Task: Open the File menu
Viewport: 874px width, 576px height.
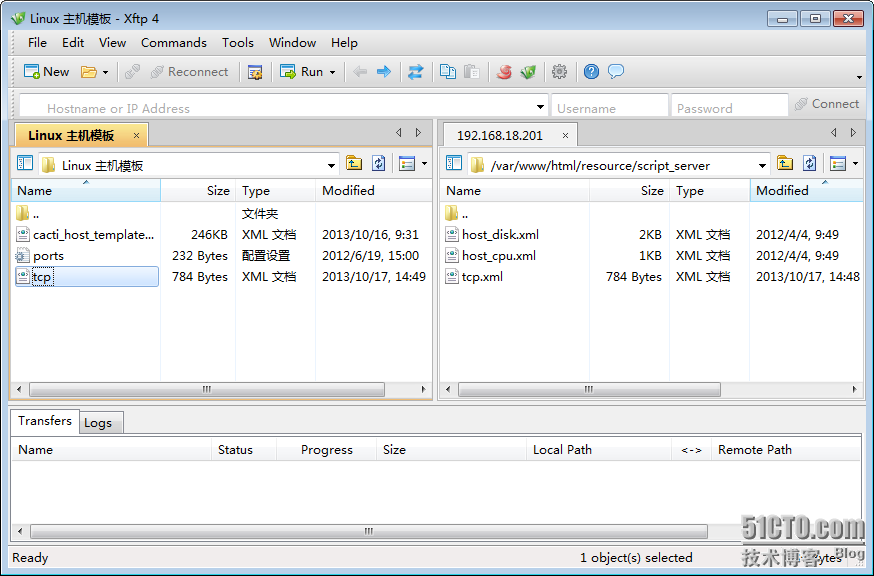Action: (x=37, y=43)
